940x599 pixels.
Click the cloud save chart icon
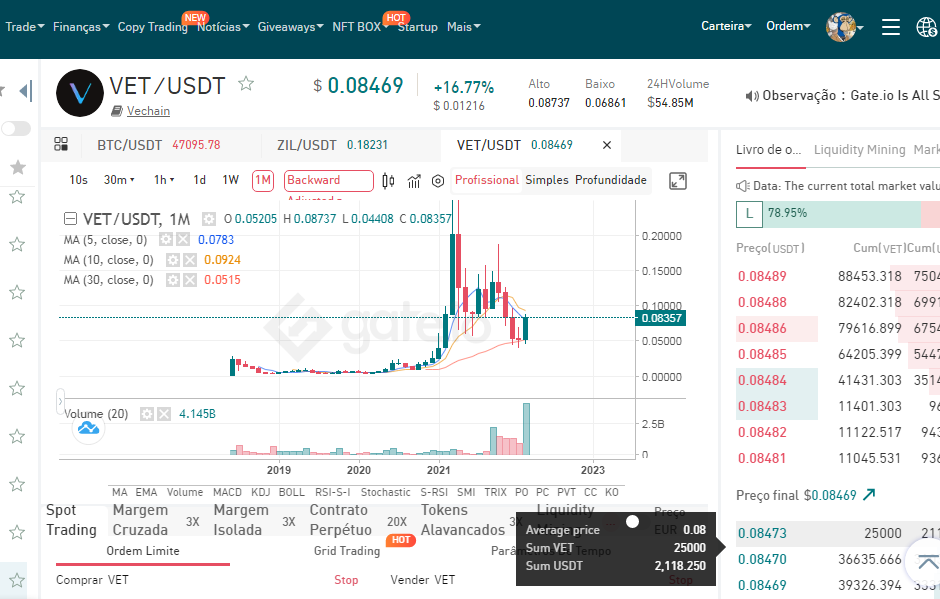88,428
